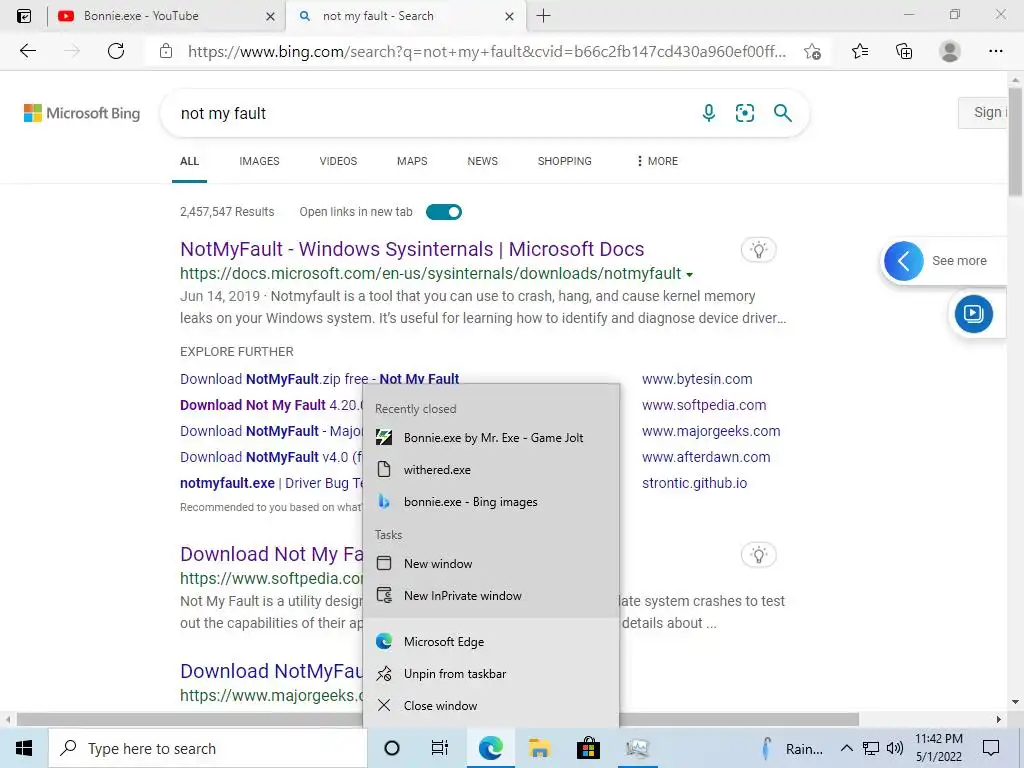Go back with the browser back arrow
This screenshot has width=1024, height=768.
click(x=27, y=51)
